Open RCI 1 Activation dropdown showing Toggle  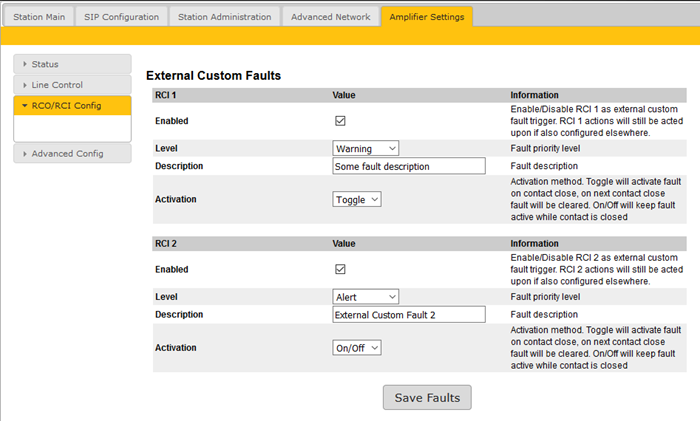357,199
